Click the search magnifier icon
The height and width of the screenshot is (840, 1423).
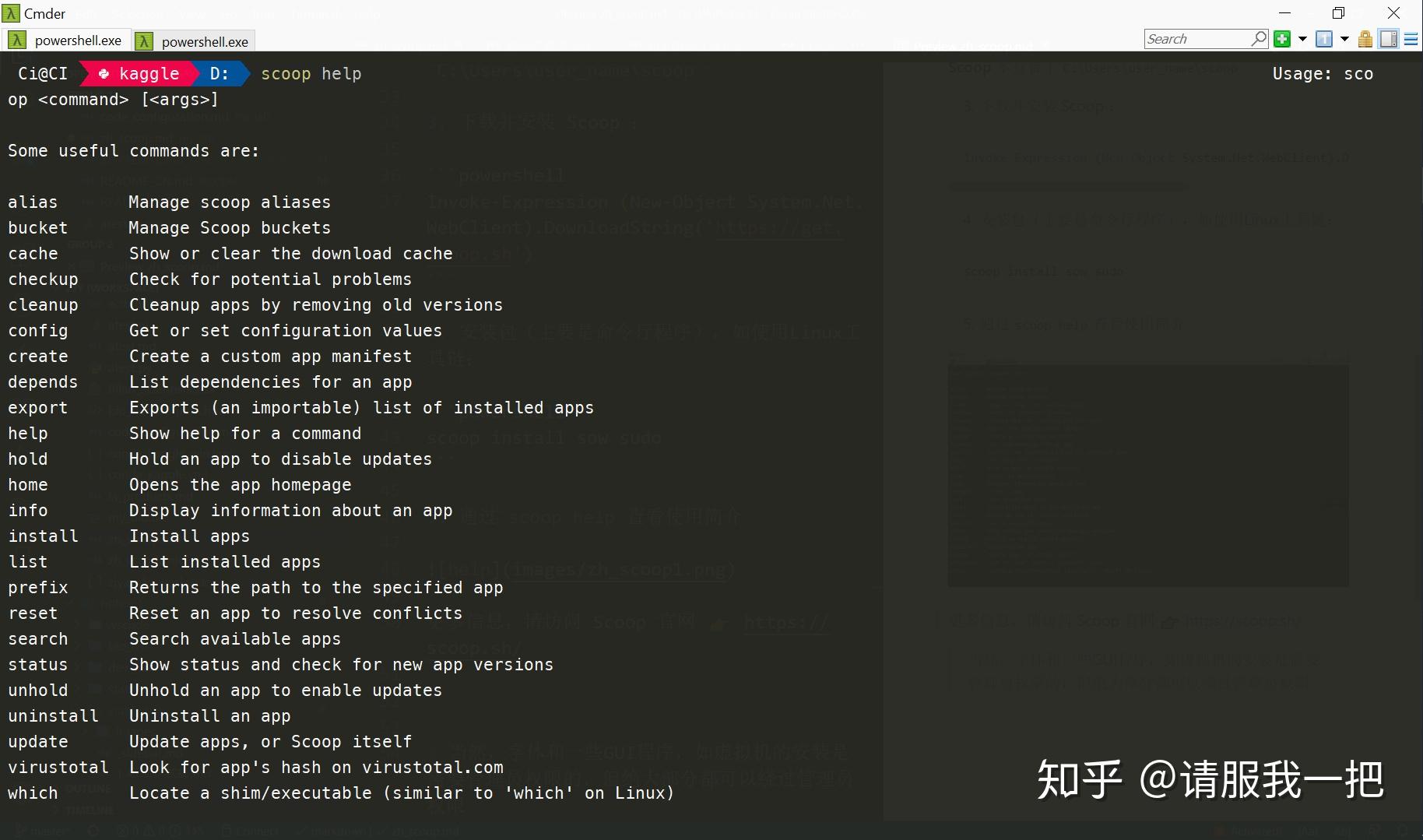[1259, 38]
